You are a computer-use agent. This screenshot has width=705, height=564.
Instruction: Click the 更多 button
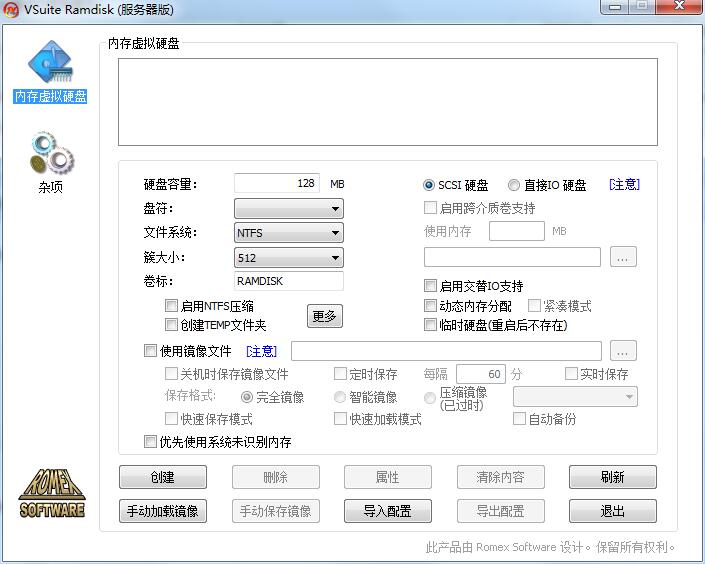tap(324, 316)
